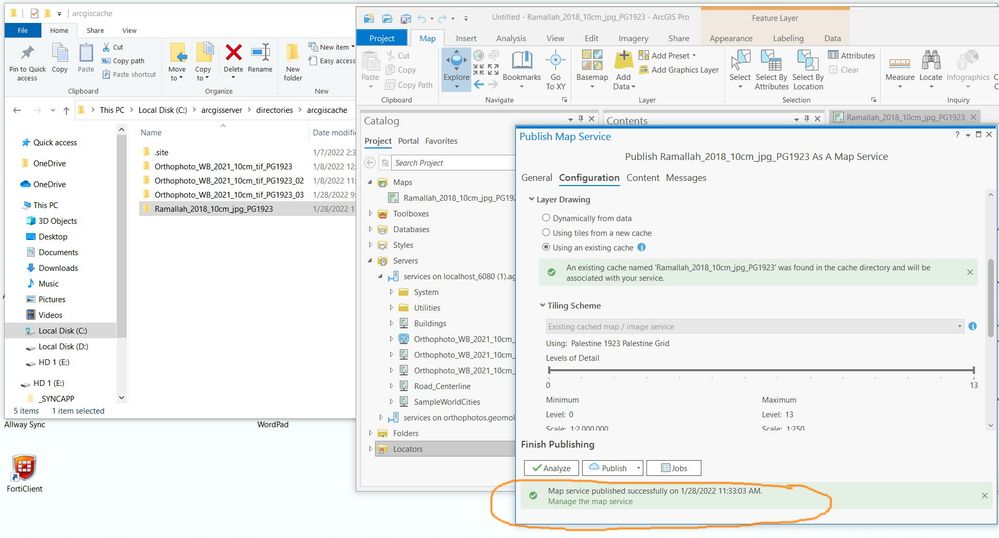Screen dimensions: 999x538
Task: Open the Project tab in ArcGIS Pro
Action: click(382, 38)
